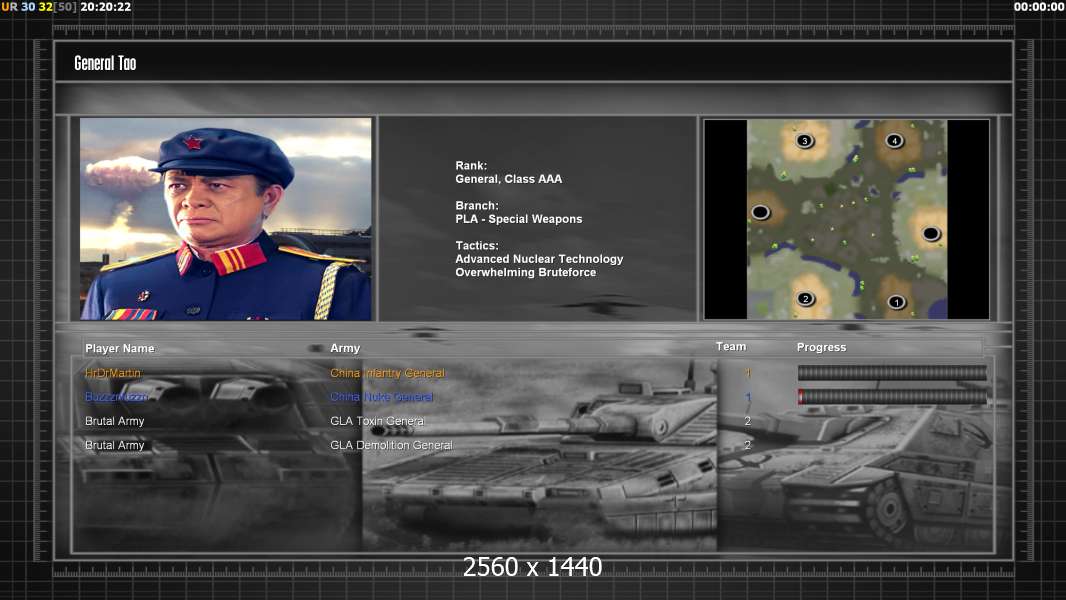The image size is (1066, 600).
Task: Click the empty start marker on map's left edge
Action: (760, 212)
